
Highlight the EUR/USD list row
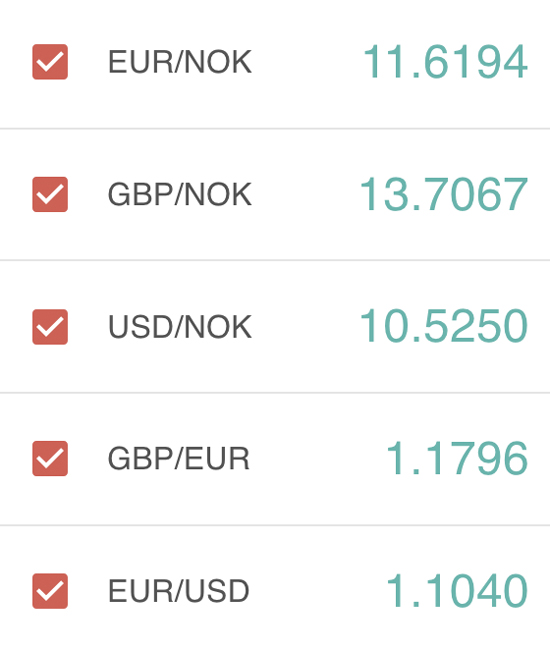(x=275, y=588)
